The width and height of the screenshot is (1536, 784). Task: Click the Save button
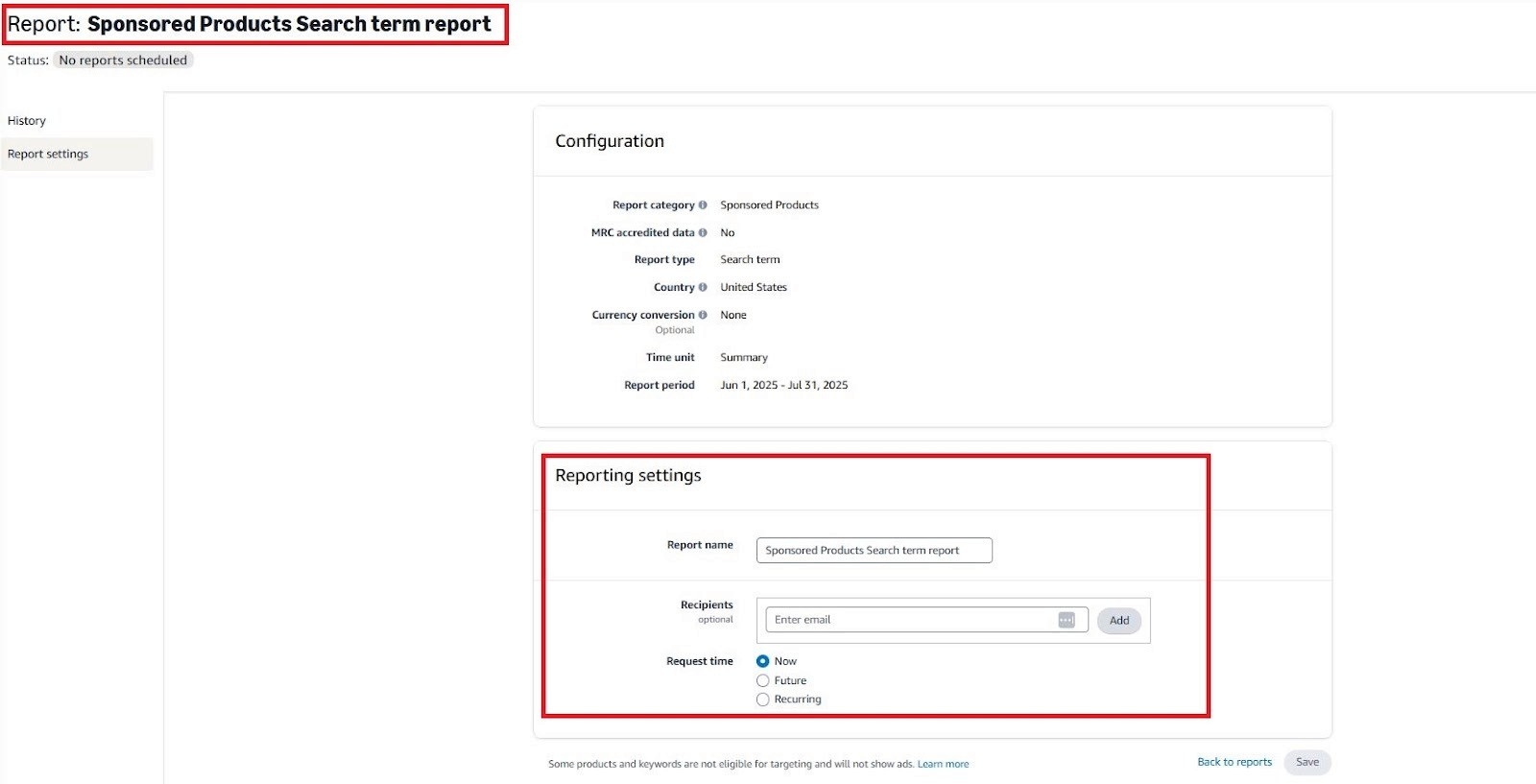1308,762
